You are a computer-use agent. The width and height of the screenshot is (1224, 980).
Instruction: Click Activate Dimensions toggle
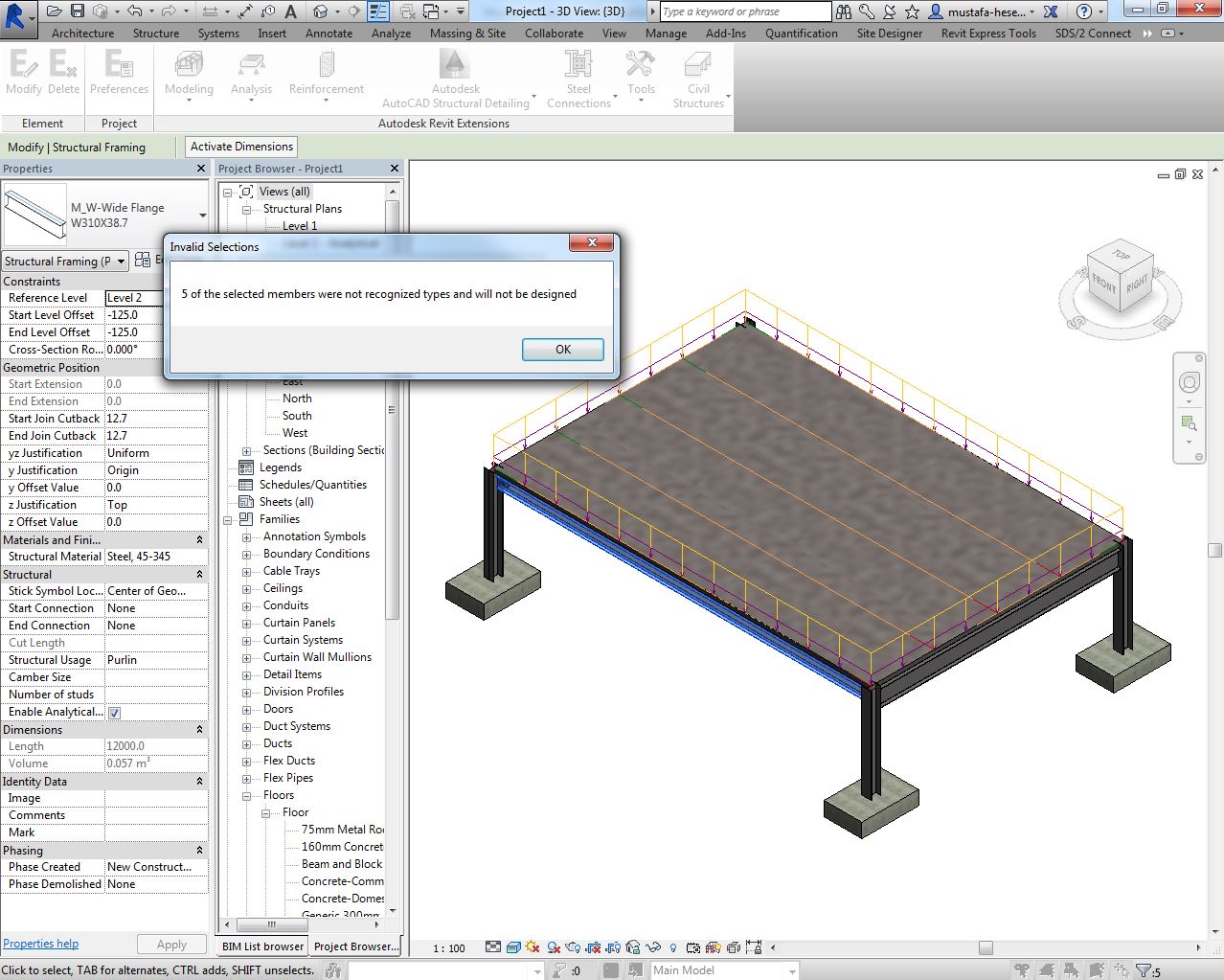(x=240, y=147)
